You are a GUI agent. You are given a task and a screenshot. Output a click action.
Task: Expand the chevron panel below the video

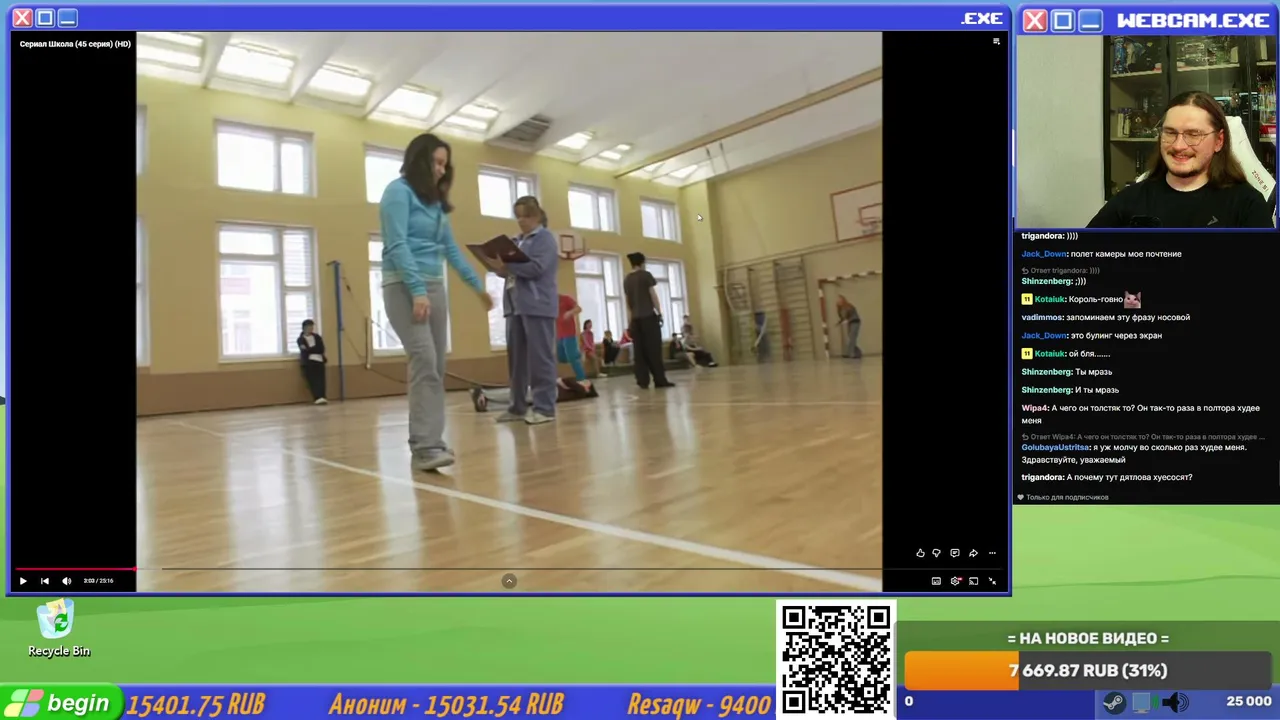click(x=509, y=581)
